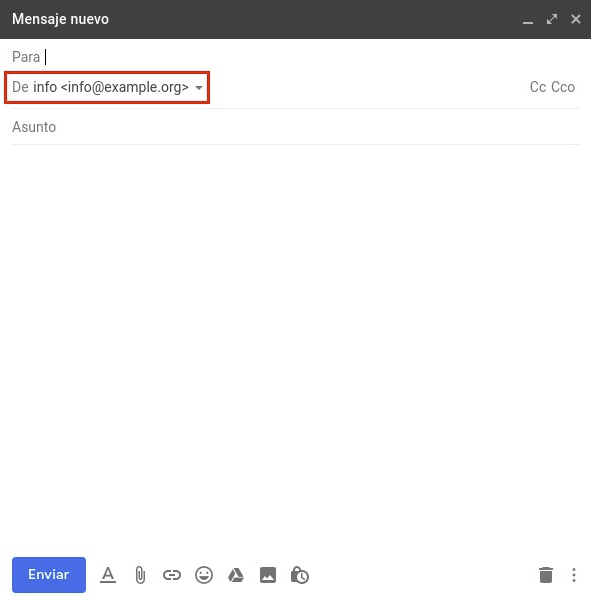Expand compose window to full screen

[x=552, y=19]
